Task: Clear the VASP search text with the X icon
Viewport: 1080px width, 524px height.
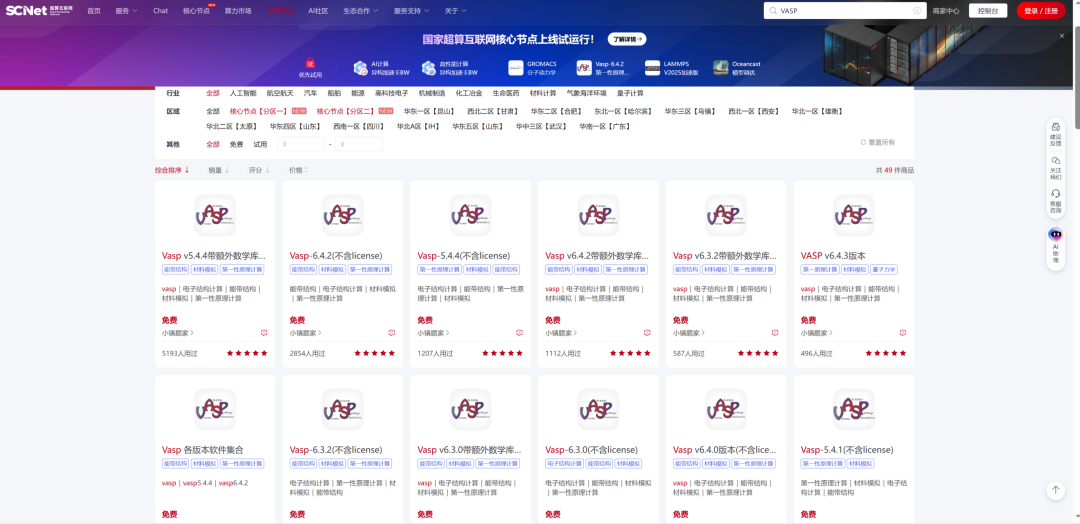Action: [x=917, y=10]
